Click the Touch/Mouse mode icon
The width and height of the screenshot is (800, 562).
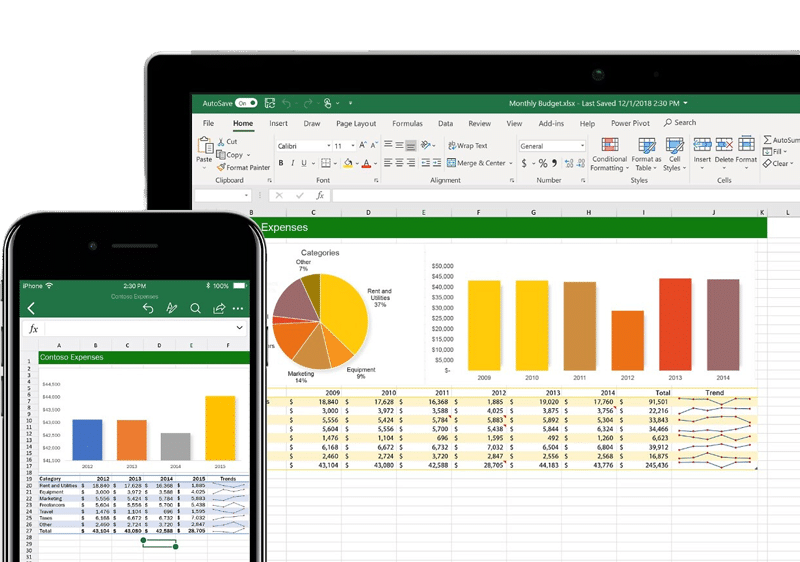[x=328, y=103]
